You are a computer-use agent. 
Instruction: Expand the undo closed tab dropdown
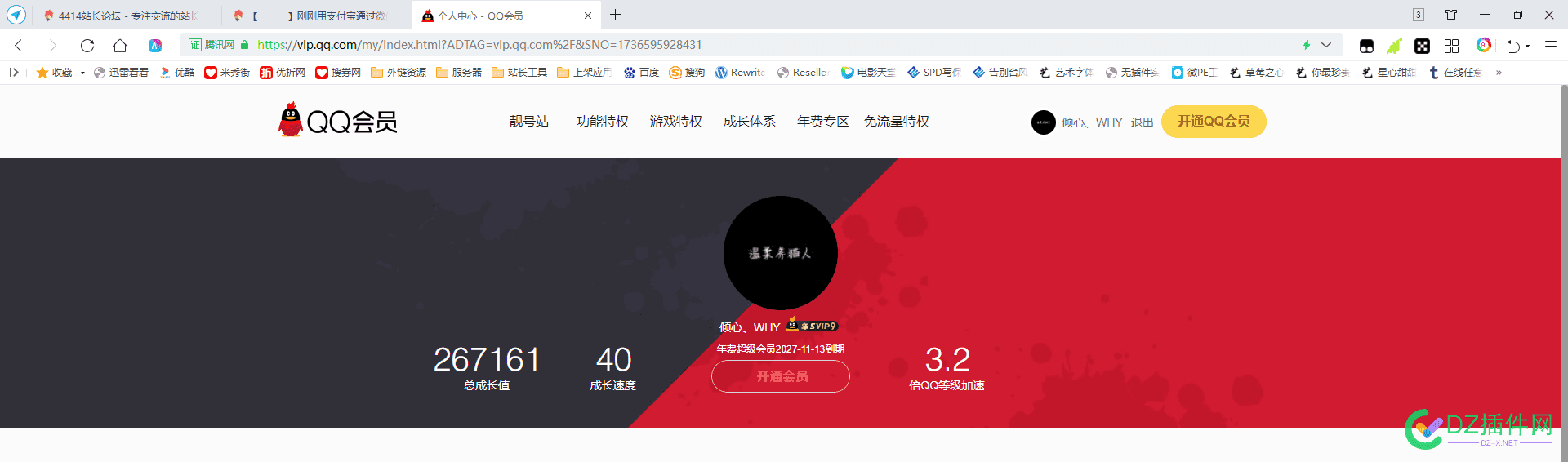(x=1527, y=46)
